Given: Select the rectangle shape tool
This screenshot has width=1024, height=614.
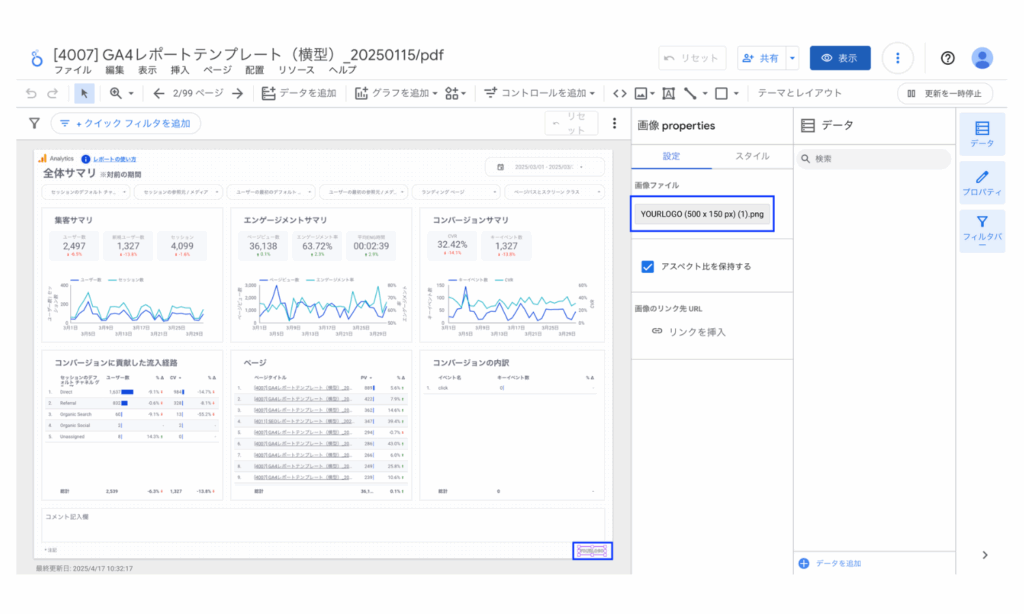Looking at the screenshot, I should (721, 93).
